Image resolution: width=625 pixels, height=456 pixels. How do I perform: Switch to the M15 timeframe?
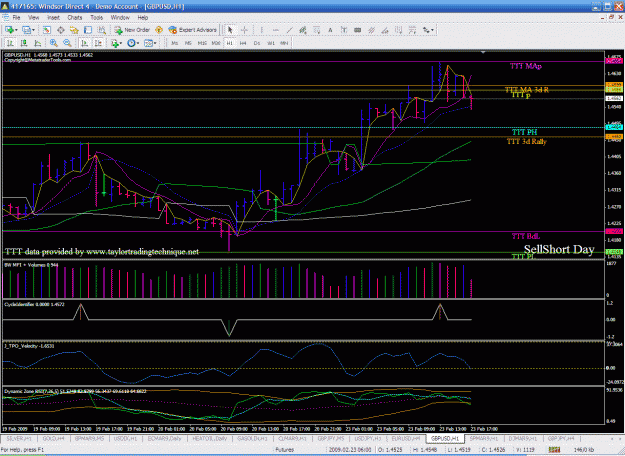pyautogui.click(x=202, y=43)
